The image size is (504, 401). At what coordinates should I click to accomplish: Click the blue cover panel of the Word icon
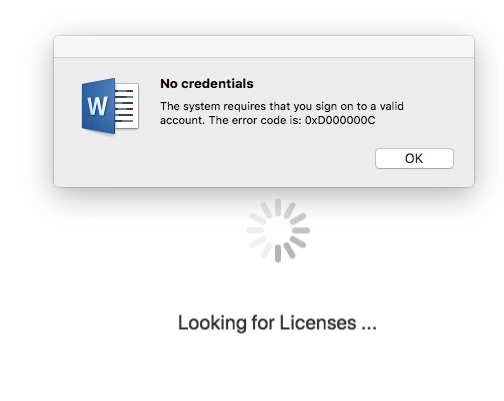coord(98,106)
